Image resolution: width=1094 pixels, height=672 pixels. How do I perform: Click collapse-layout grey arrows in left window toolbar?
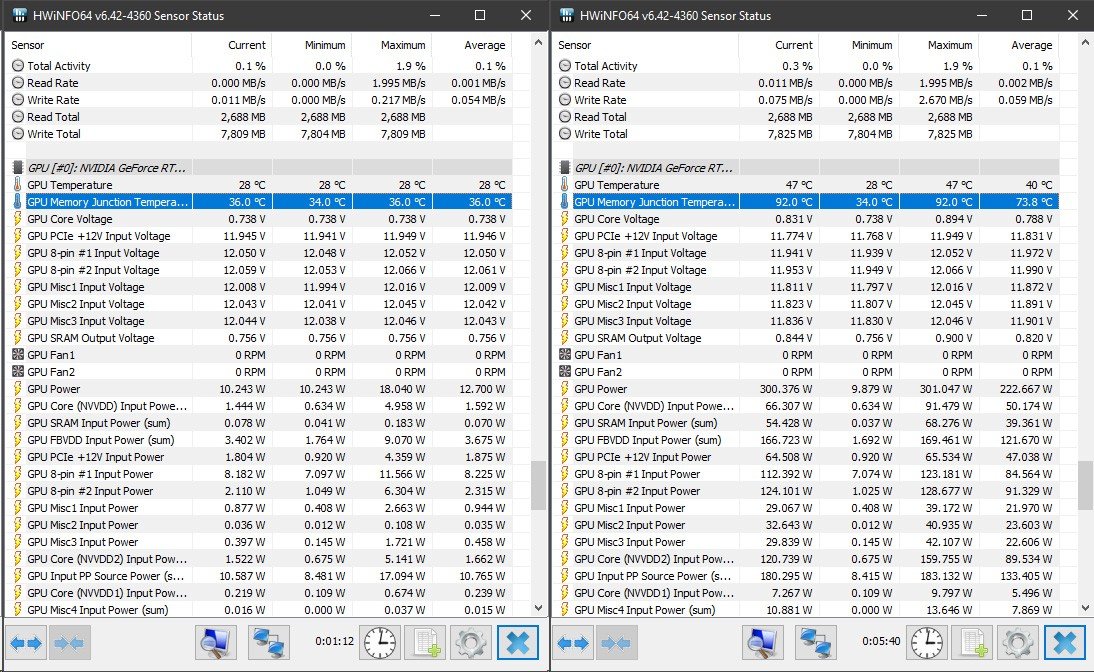[x=68, y=642]
